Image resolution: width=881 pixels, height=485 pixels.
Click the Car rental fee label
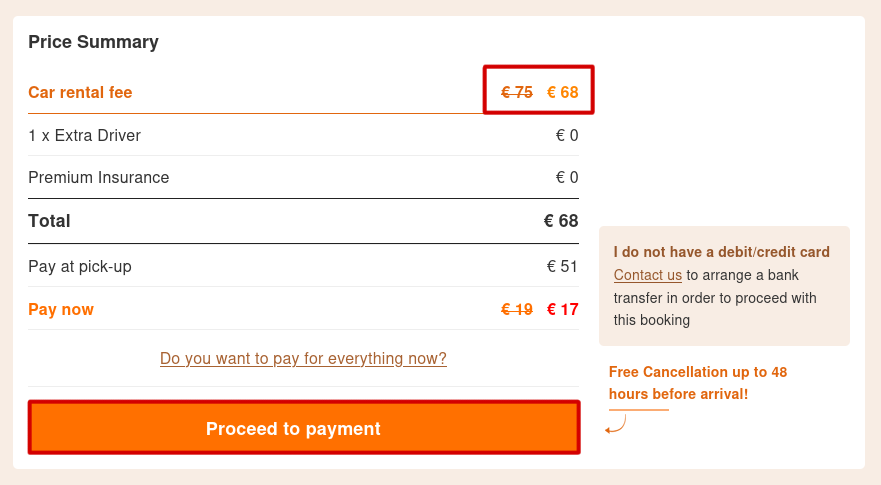80,92
